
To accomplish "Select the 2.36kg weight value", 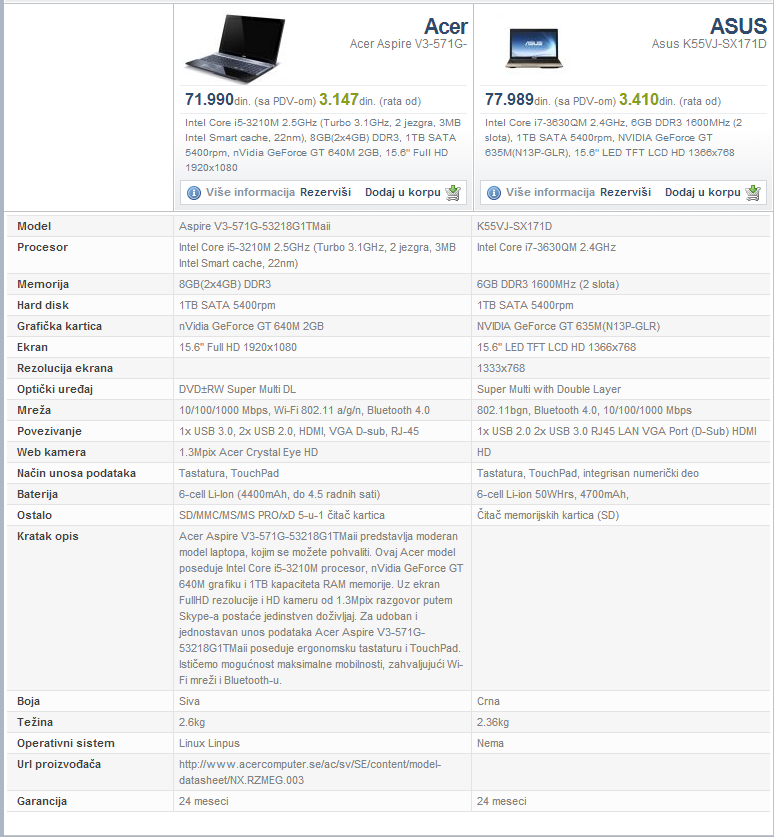I will tap(493, 722).
